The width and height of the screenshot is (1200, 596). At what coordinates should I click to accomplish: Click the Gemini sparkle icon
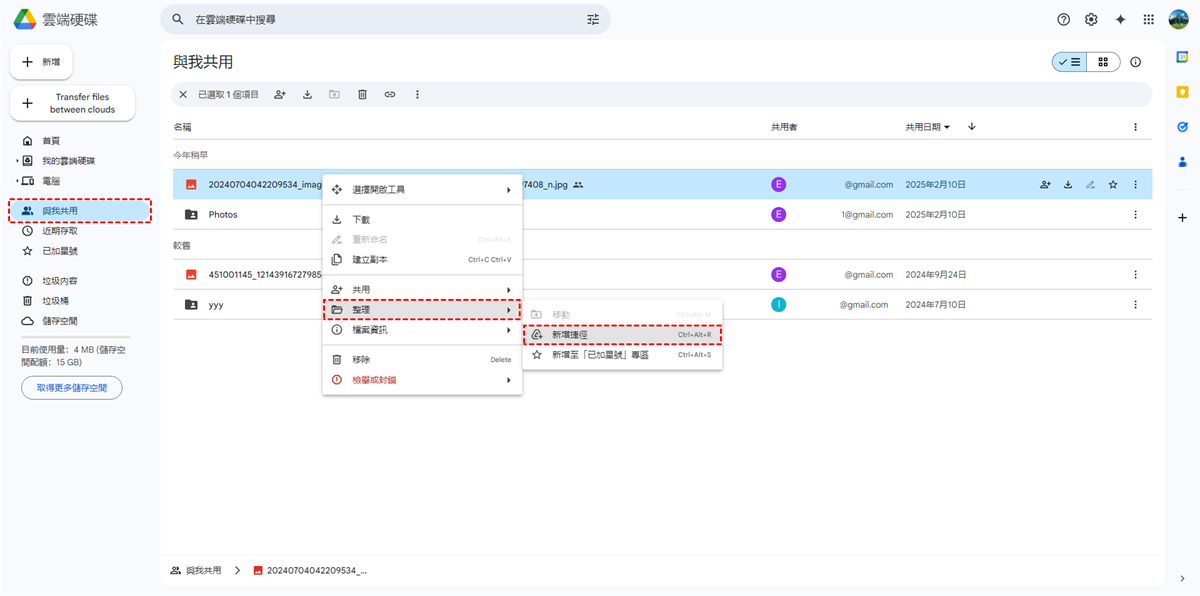tap(1120, 19)
